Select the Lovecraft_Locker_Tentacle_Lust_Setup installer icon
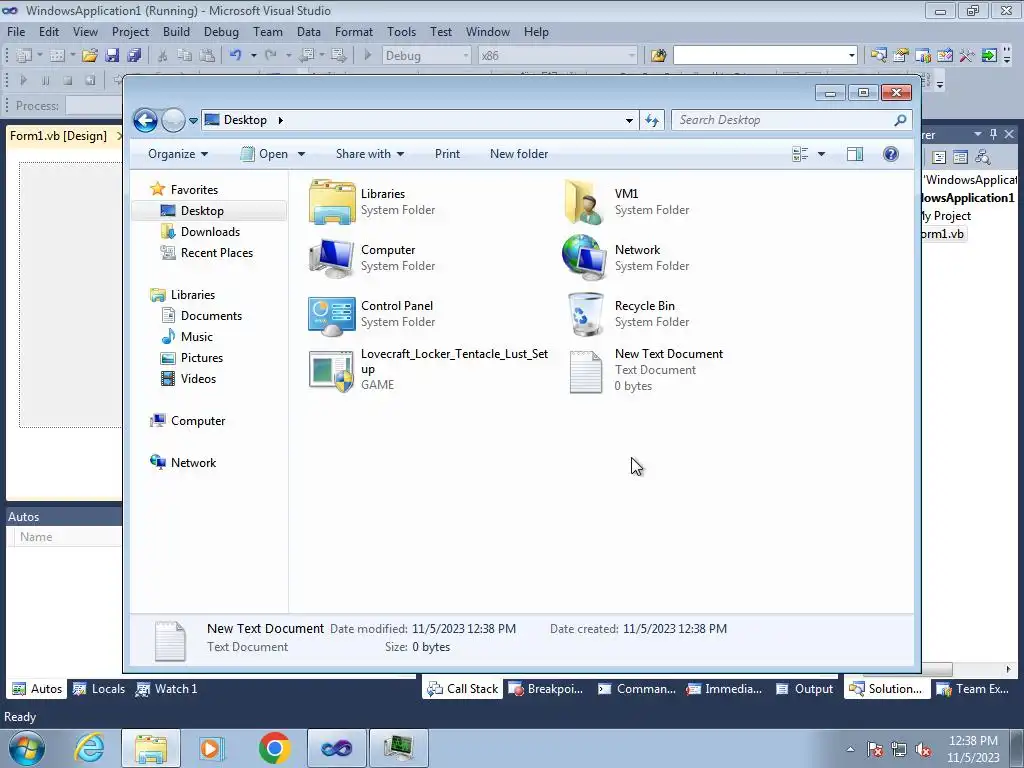The width and height of the screenshot is (1024, 768). 331,371
